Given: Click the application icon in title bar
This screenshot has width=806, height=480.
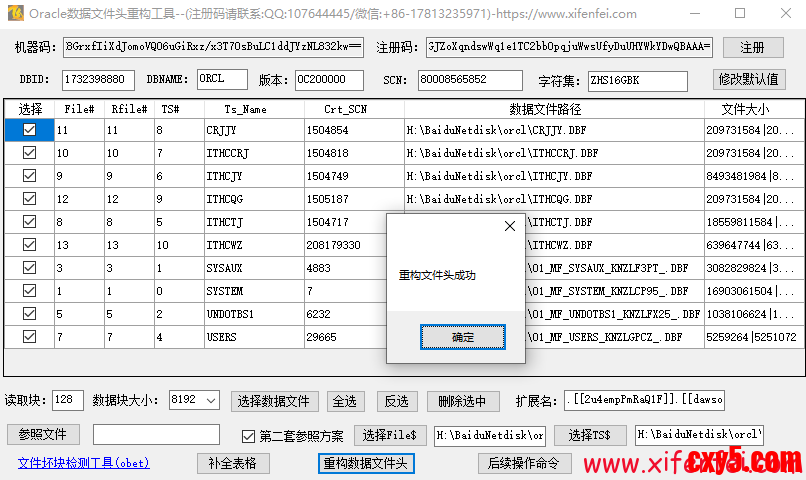Looking at the screenshot, I should tap(15, 13).
